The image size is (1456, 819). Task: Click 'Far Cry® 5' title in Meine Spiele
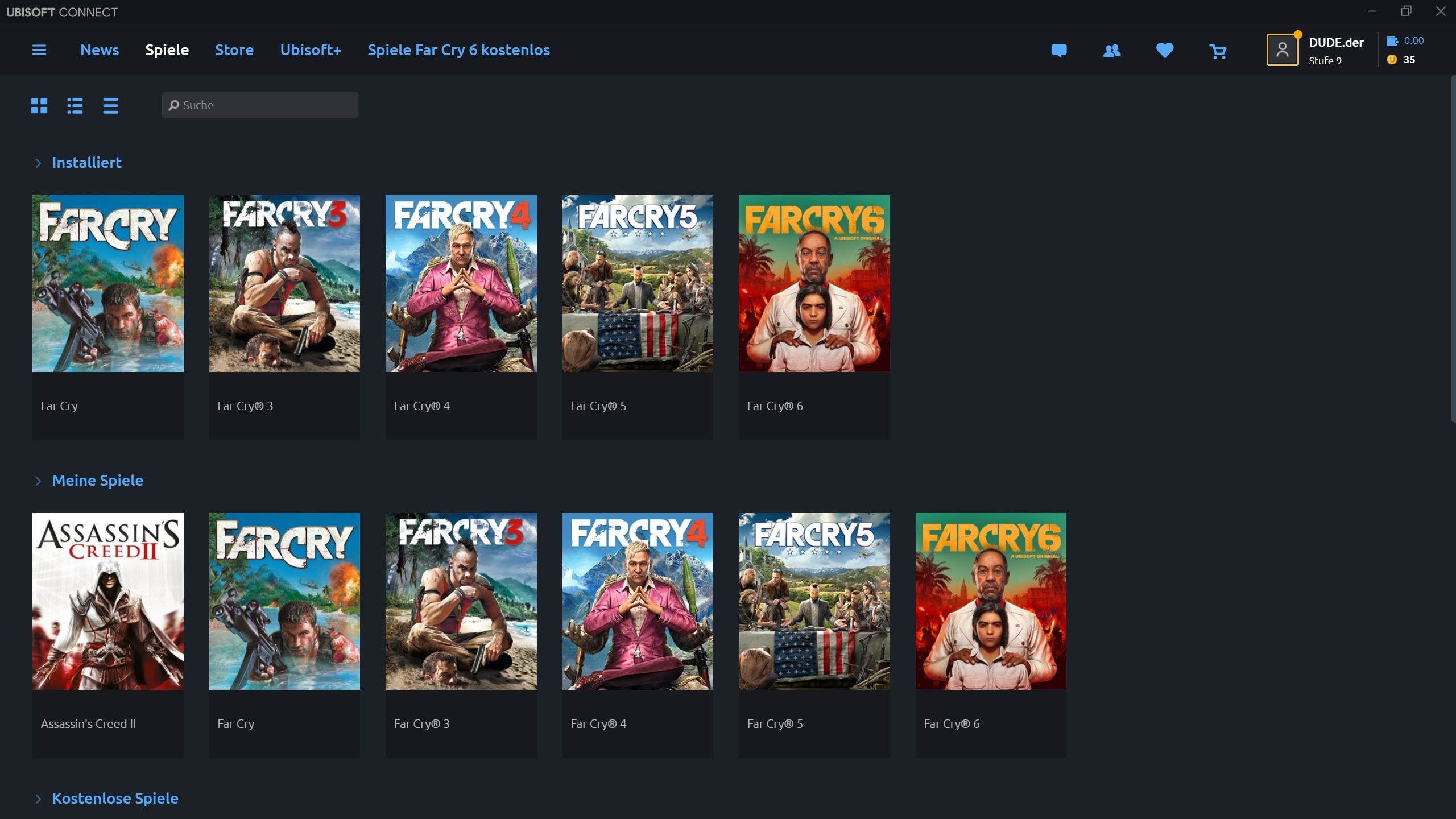click(x=775, y=724)
